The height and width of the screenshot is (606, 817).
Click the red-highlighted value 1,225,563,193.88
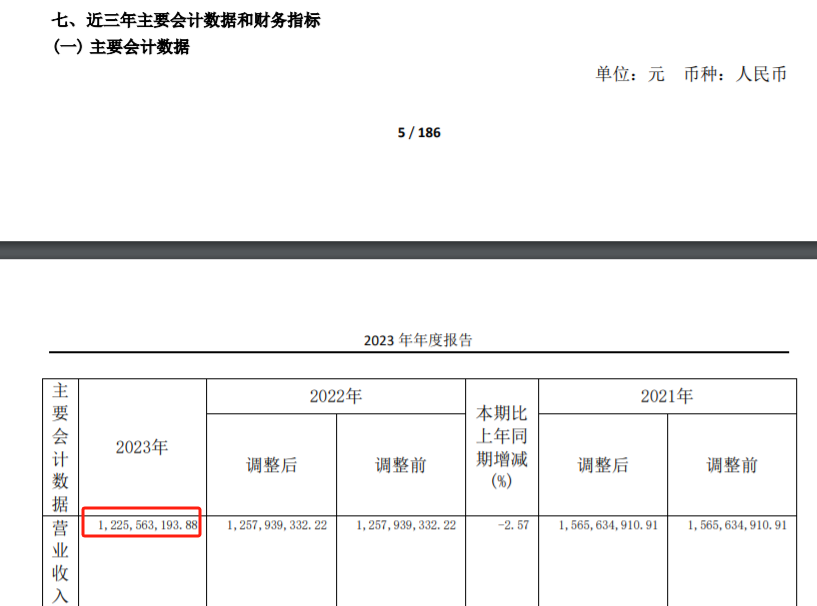[x=143, y=525]
